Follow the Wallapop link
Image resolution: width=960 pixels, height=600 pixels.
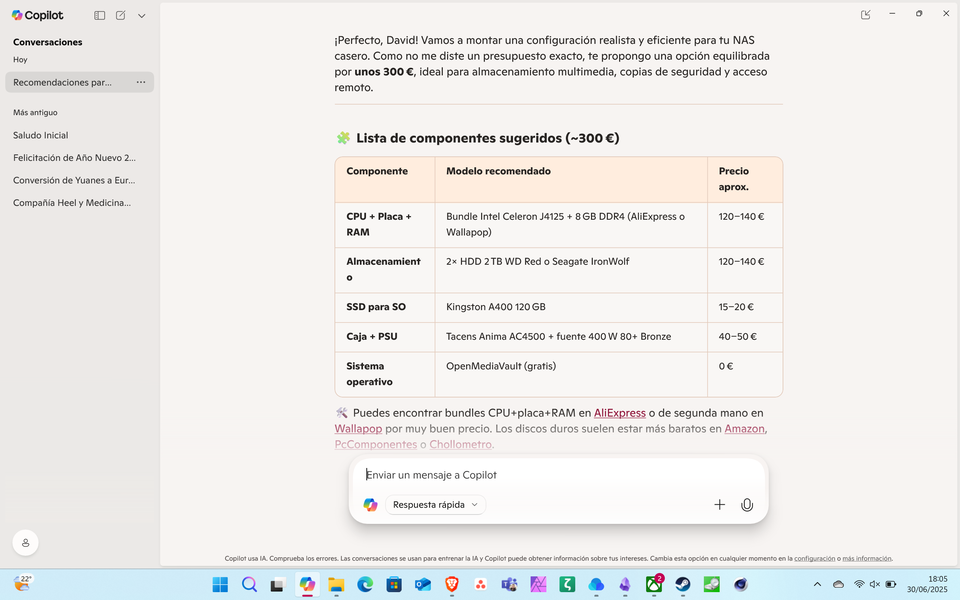[x=358, y=429]
